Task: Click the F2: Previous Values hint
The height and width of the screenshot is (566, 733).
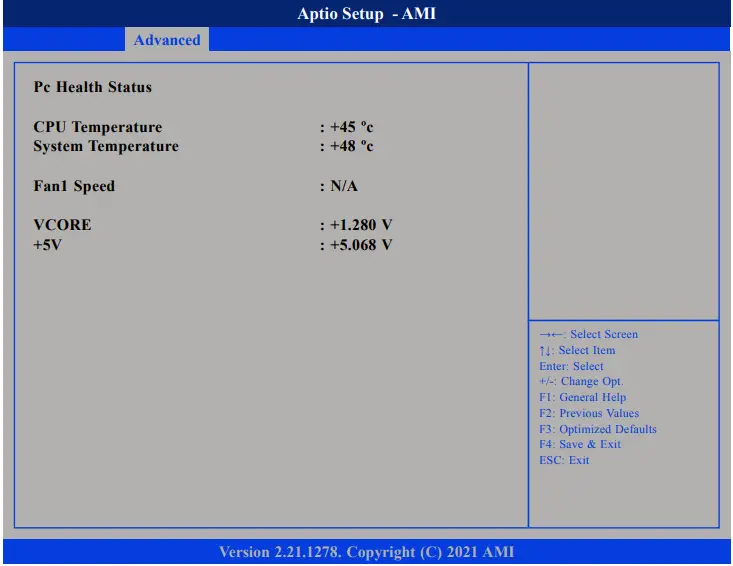Action: click(x=589, y=413)
